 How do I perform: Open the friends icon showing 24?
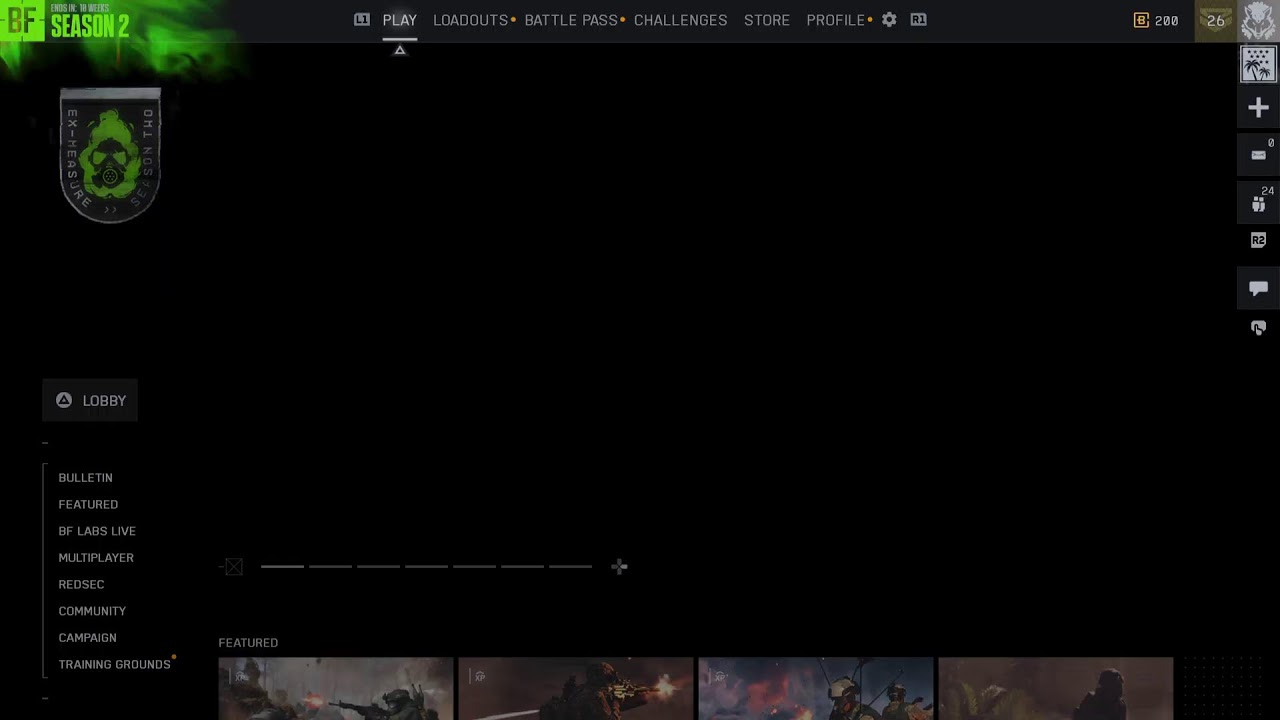[x=1258, y=203]
